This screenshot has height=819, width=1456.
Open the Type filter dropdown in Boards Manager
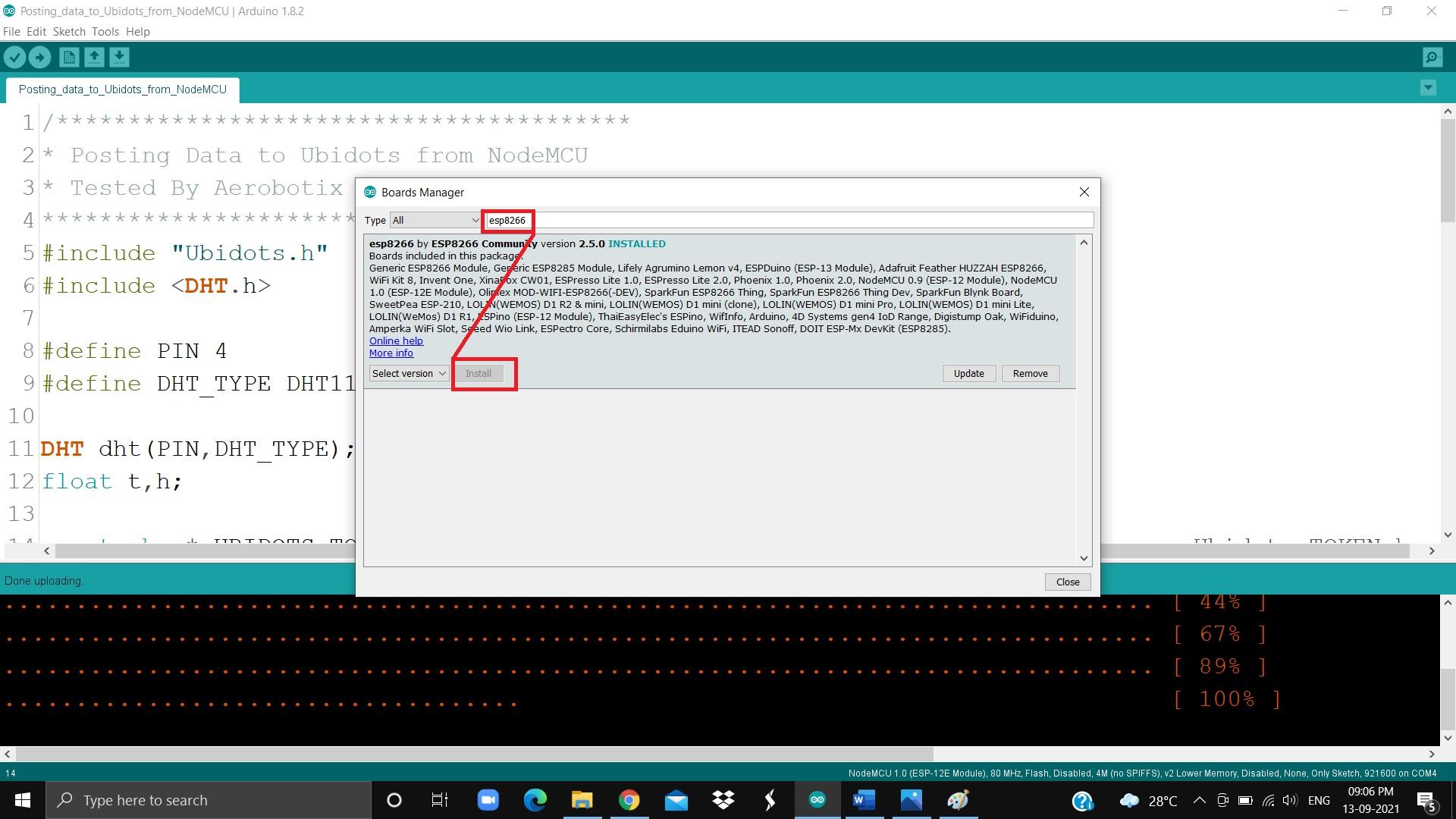[x=436, y=221]
